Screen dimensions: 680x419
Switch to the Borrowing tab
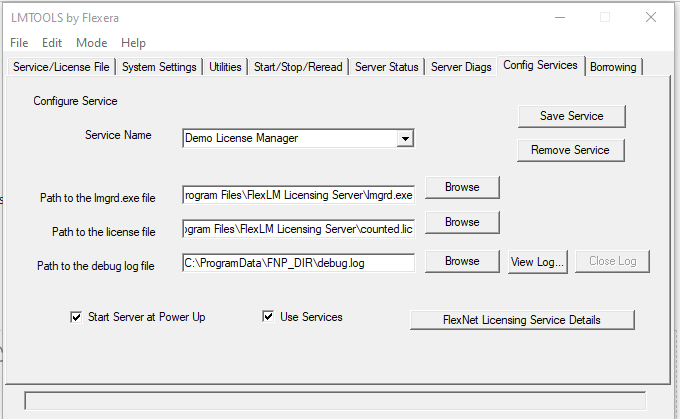[613, 67]
